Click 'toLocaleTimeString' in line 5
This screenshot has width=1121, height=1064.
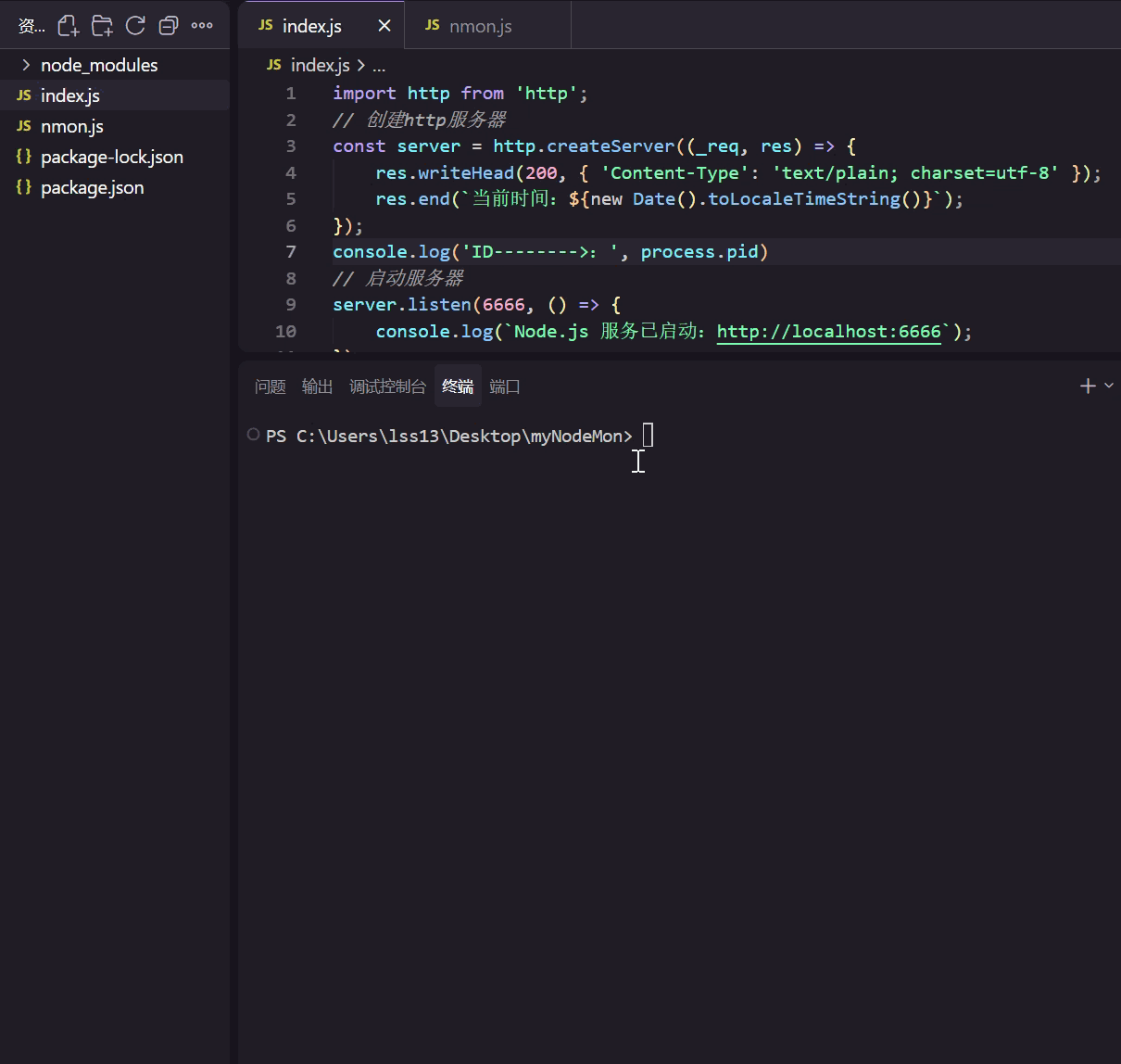pos(804,198)
